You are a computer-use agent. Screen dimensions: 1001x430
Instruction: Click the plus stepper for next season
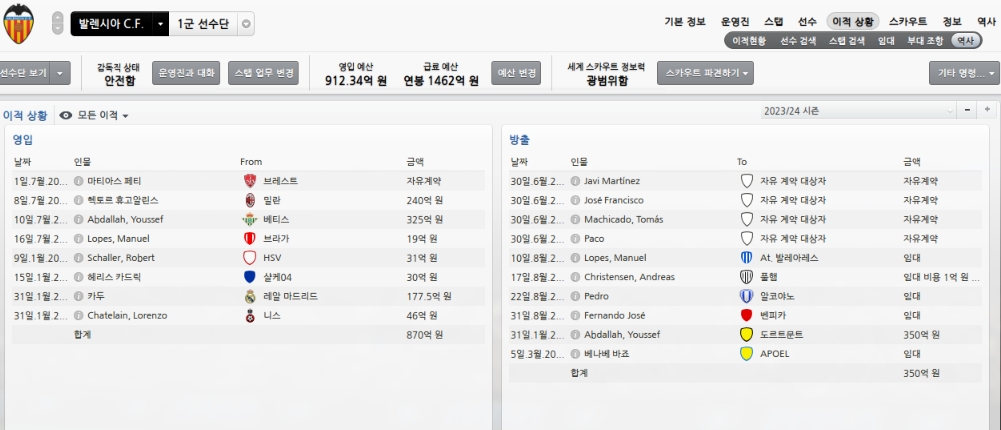coord(987,110)
